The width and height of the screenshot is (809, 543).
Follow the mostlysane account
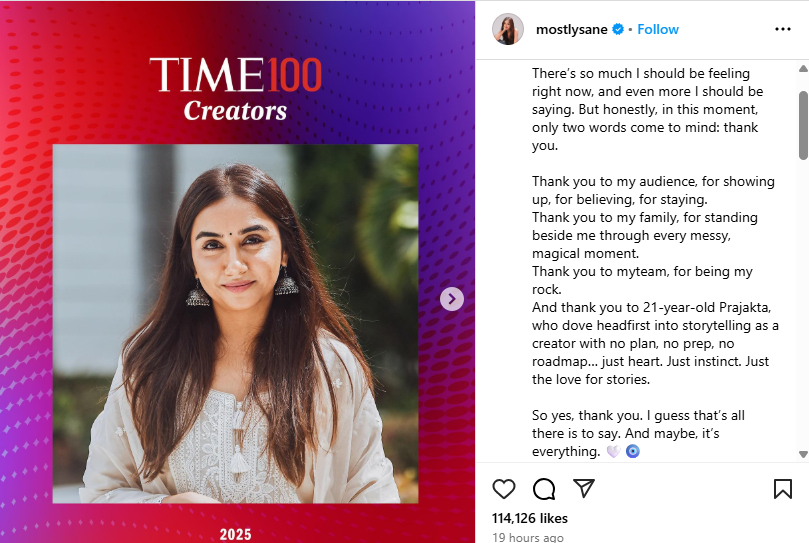pyautogui.click(x=658, y=30)
